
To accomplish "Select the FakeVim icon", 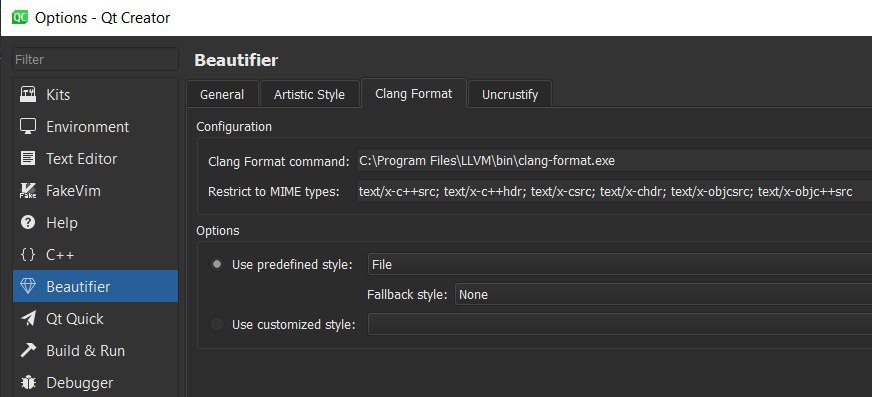I will click(x=28, y=191).
